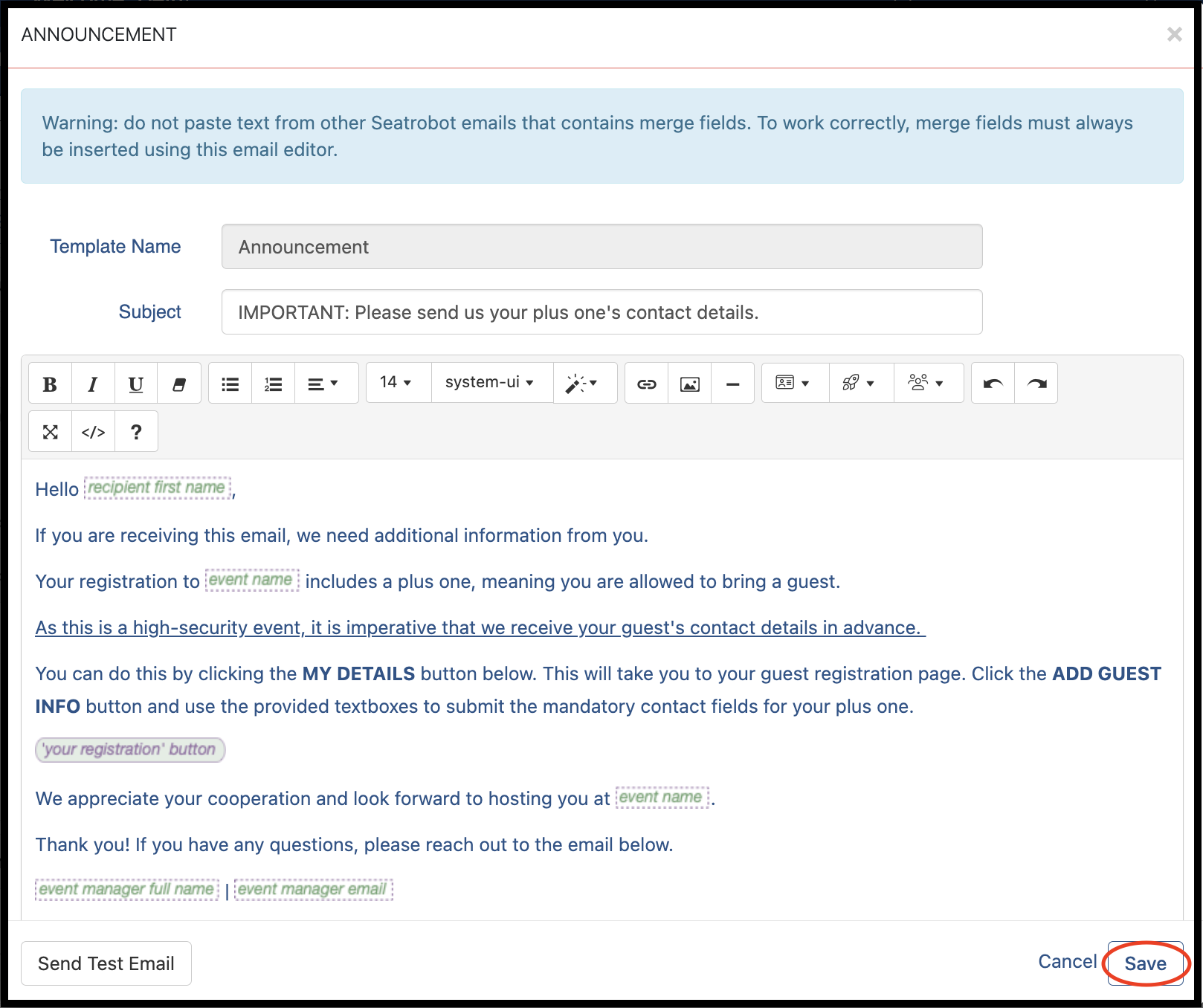This screenshot has width=1203, height=1008.
Task: Click the insert picture icon
Action: click(690, 384)
